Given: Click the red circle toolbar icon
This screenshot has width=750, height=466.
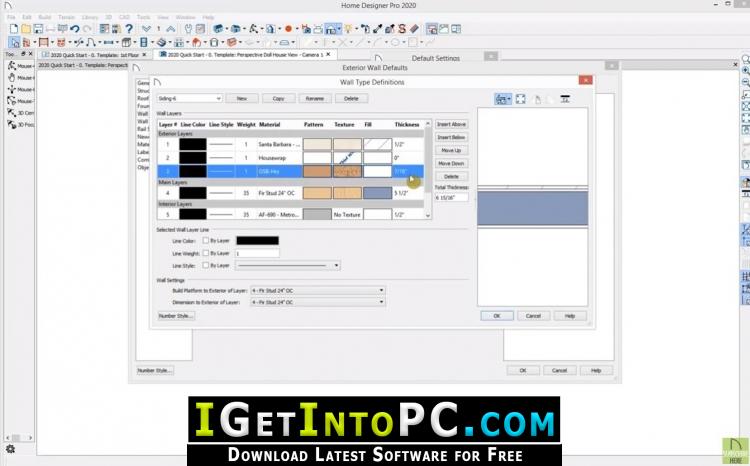Looking at the screenshot, I should pos(288,29).
